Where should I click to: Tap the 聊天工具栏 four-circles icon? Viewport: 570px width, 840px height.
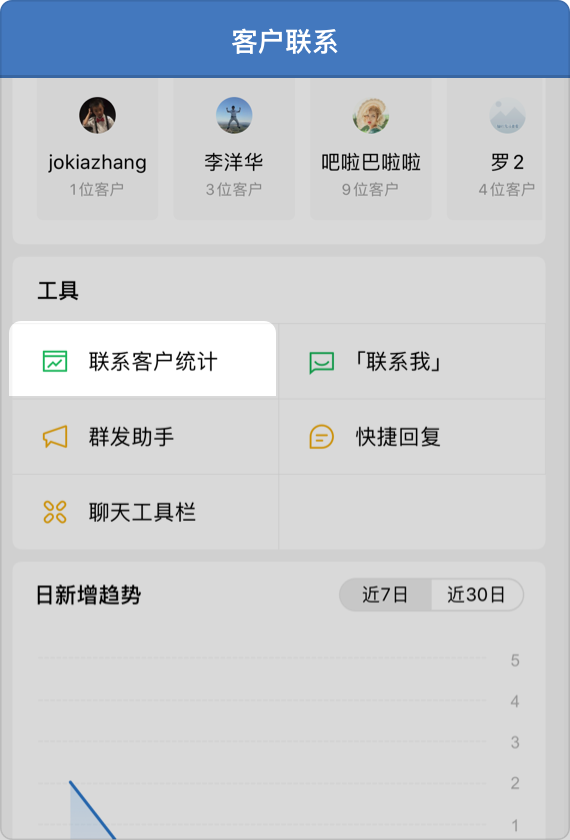pos(55,512)
